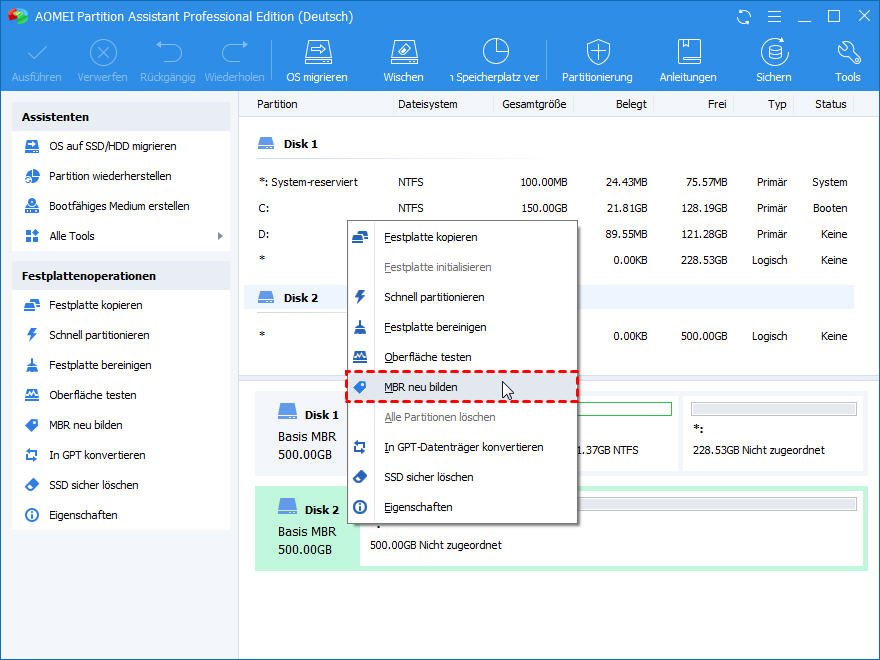Select Disk 1 Basis MBR block in disk map
Viewport: 880px width, 660px height.
[308, 433]
